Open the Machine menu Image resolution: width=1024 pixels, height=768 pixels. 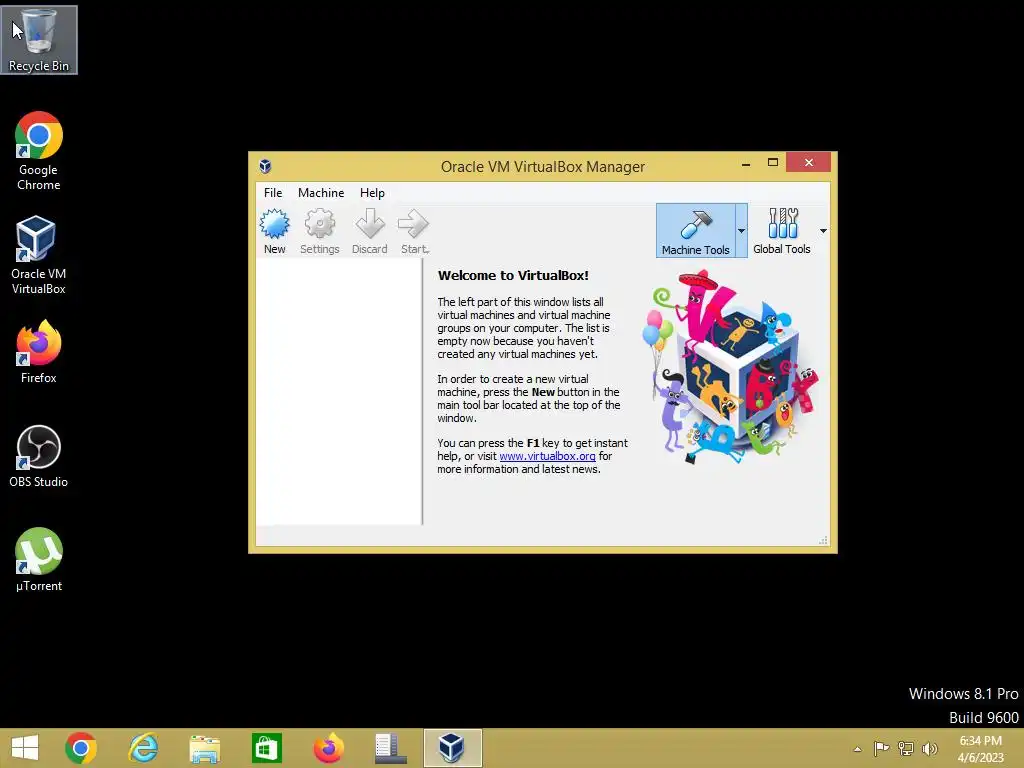pos(321,193)
